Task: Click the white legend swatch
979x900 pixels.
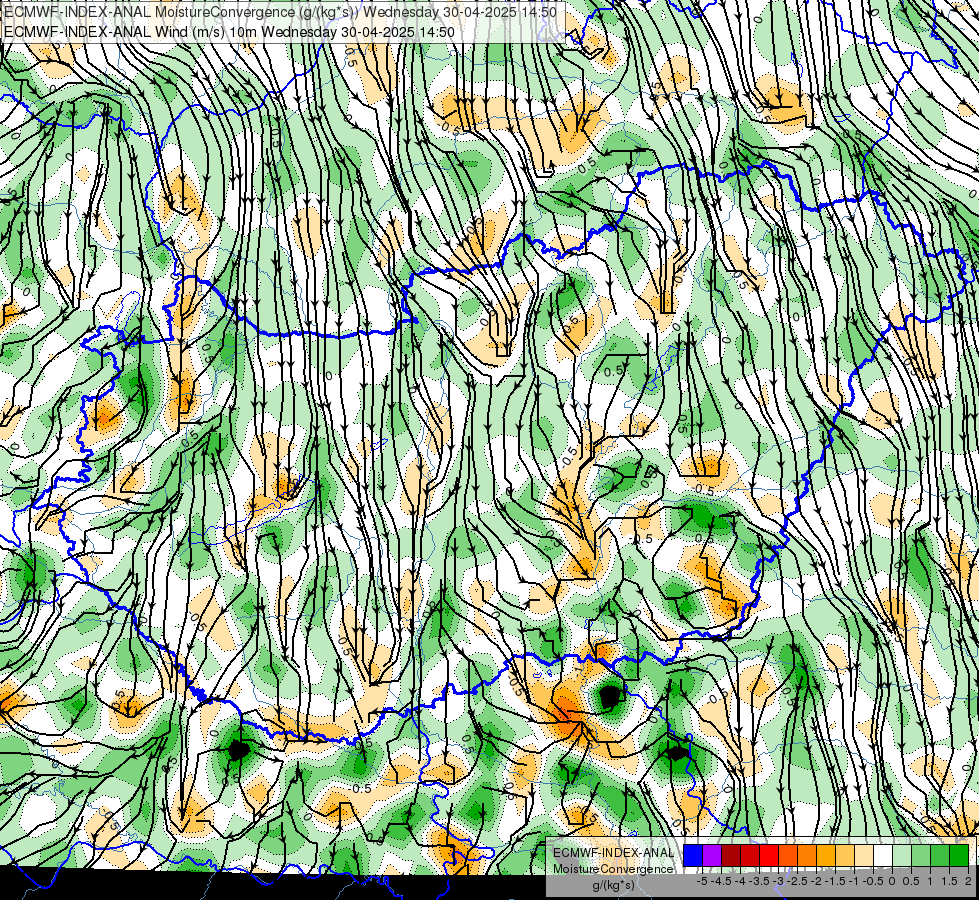Action: point(883,855)
